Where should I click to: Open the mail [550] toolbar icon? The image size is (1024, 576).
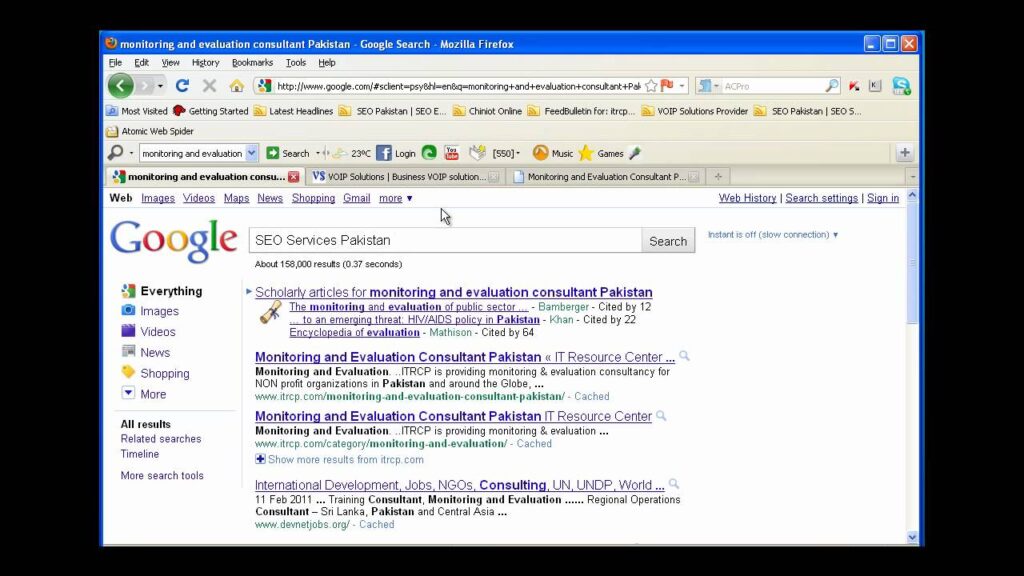477,153
